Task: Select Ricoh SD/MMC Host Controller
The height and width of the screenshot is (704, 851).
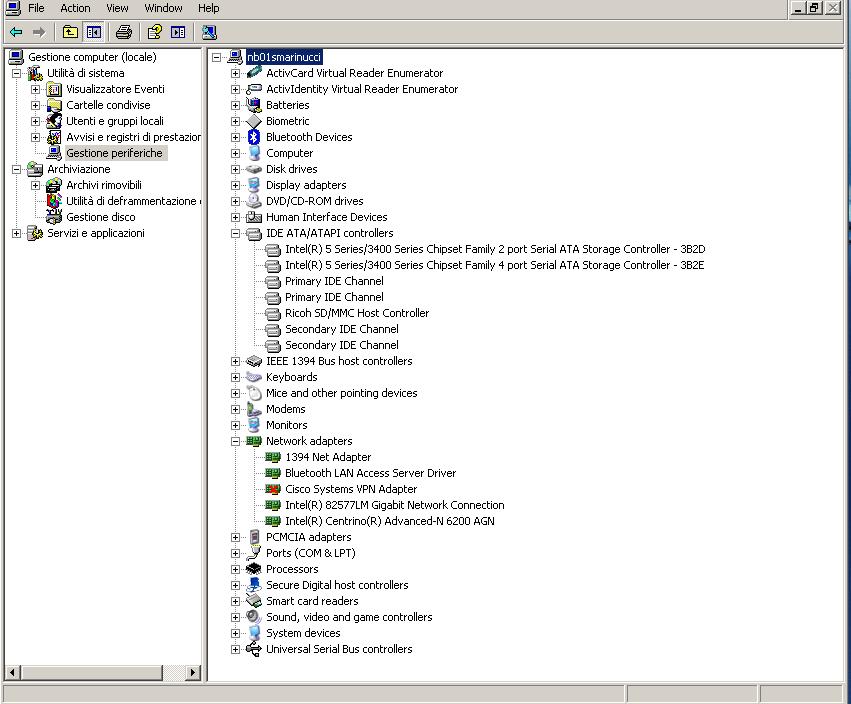Action: (356, 313)
